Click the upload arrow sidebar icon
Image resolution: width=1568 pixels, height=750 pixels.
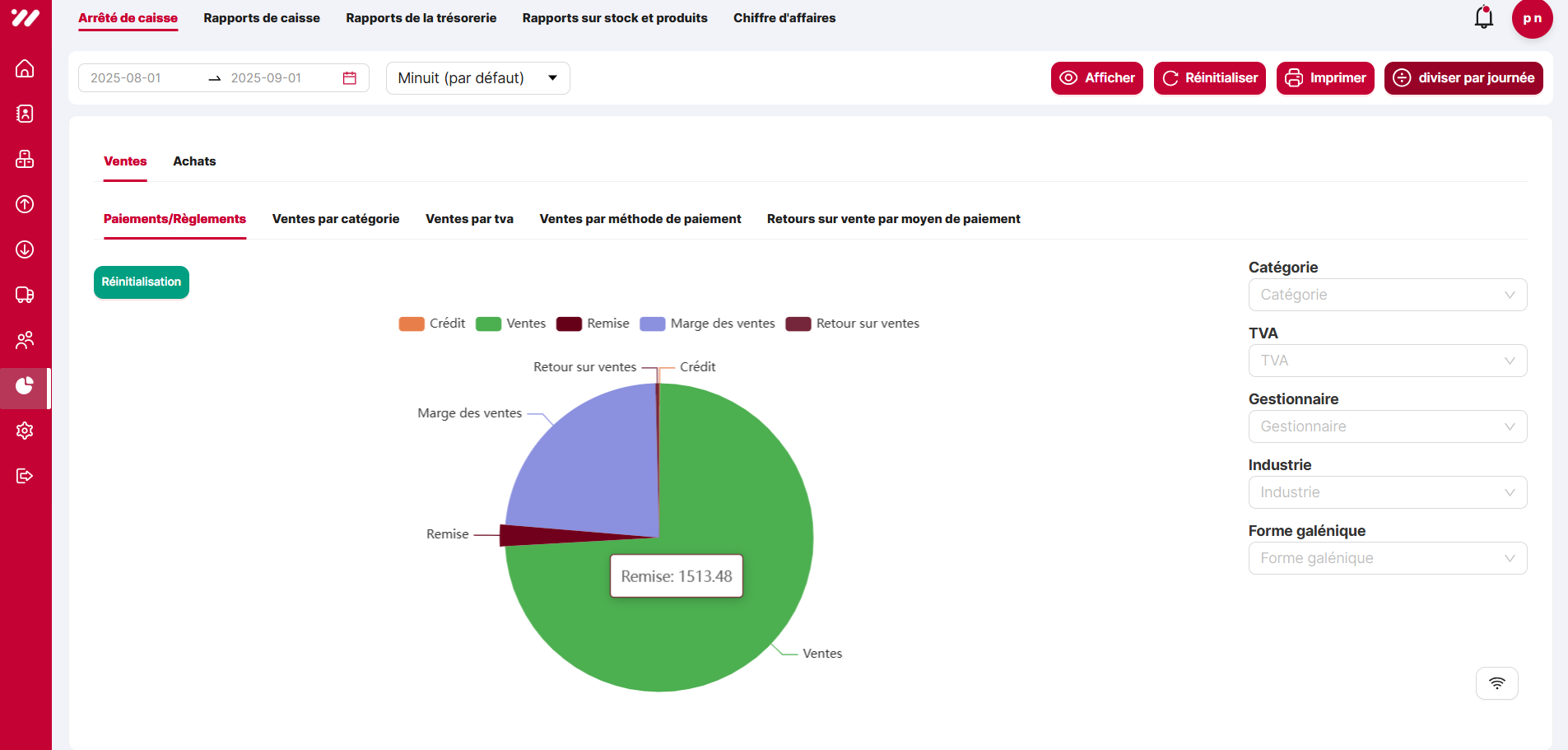click(25, 204)
